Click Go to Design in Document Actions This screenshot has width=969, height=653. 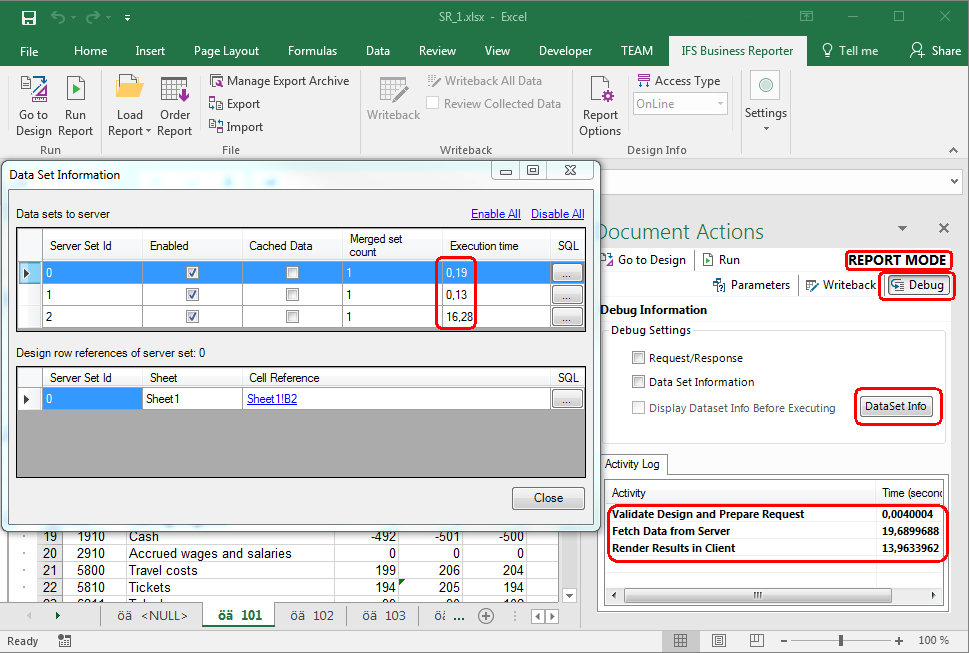click(644, 260)
